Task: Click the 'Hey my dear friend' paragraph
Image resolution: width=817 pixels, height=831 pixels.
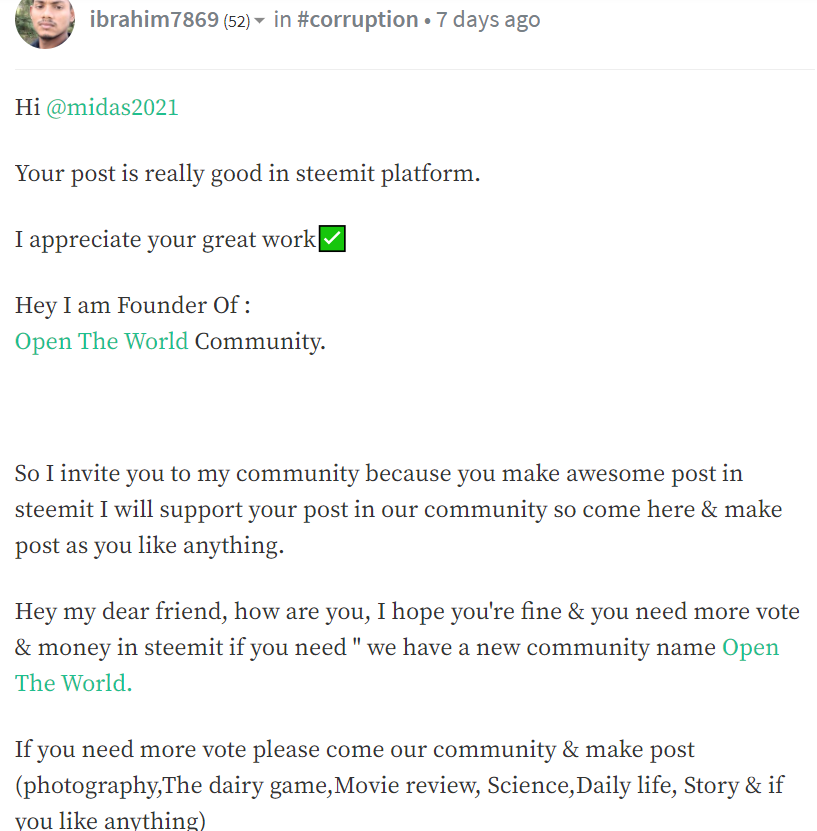Action: pos(407,647)
